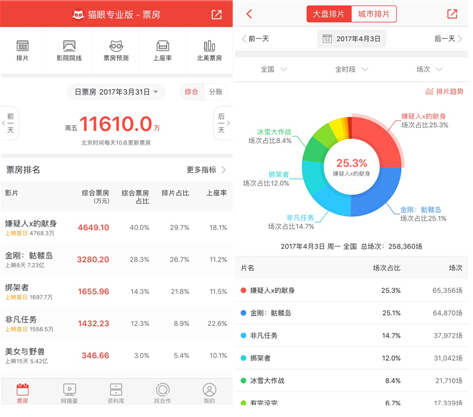This screenshot has height=417, width=473.
Task: Click the 排片占比 column header
Action: (175, 193)
